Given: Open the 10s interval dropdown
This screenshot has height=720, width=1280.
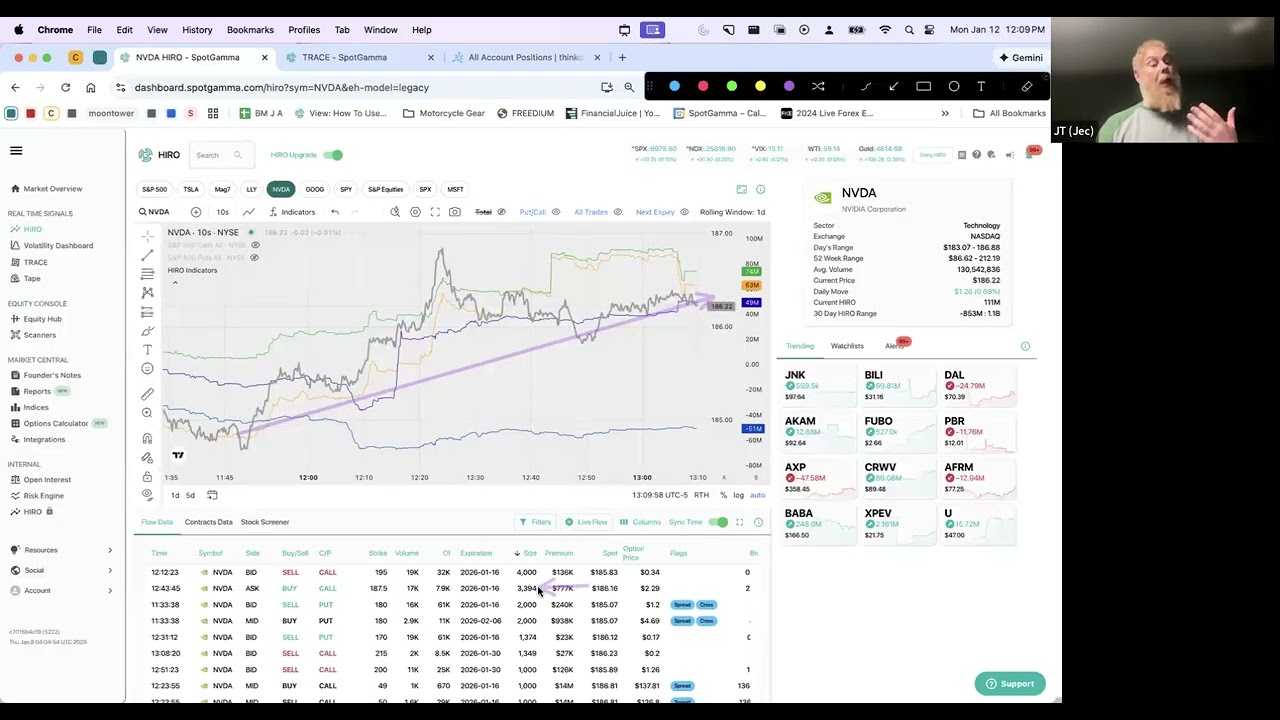Looking at the screenshot, I should (222, 212).
